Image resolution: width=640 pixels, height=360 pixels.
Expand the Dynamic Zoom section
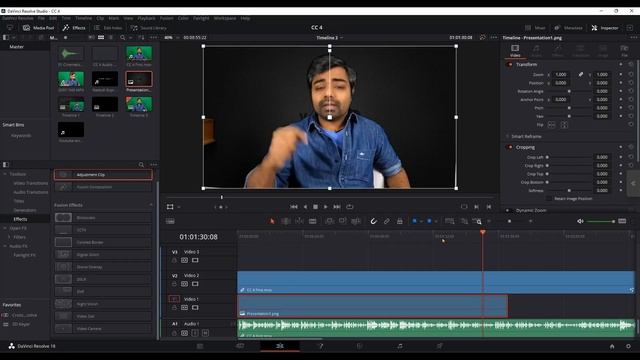531,210
